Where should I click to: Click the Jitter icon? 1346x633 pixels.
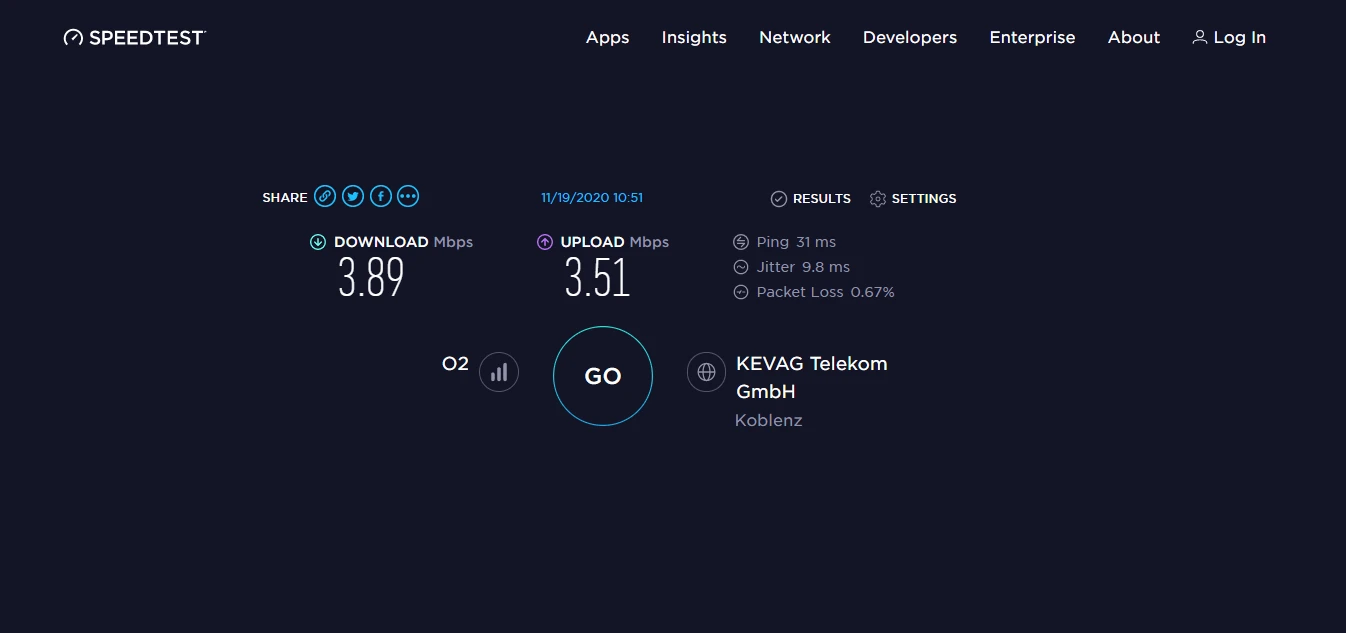click(741, 267)
